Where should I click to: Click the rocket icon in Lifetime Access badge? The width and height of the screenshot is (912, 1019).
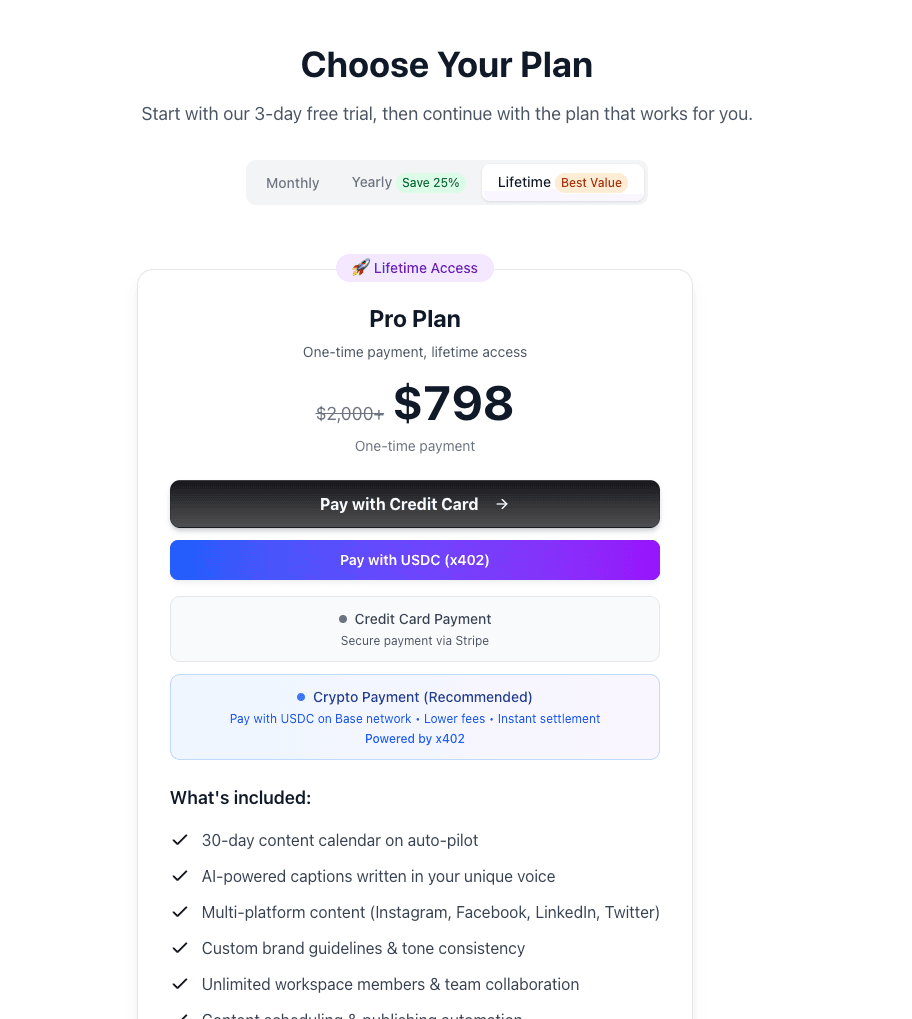[360, 268]
